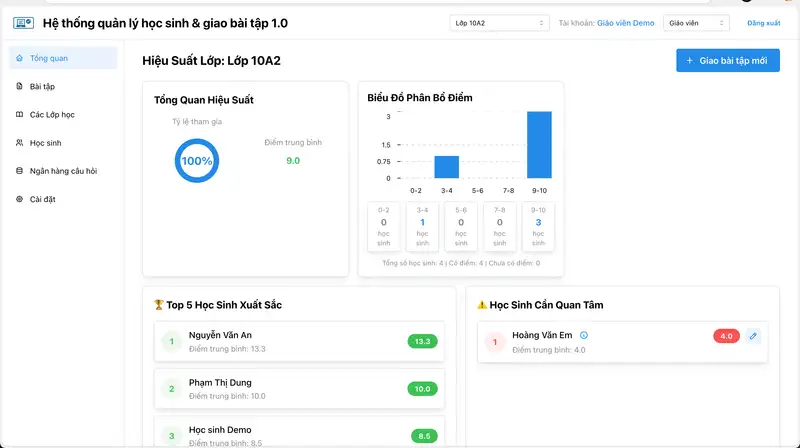Click Hiệu Suất Lớp: Lớp 10A2 title
Screen dimensions: 800x448
(211, 61)
